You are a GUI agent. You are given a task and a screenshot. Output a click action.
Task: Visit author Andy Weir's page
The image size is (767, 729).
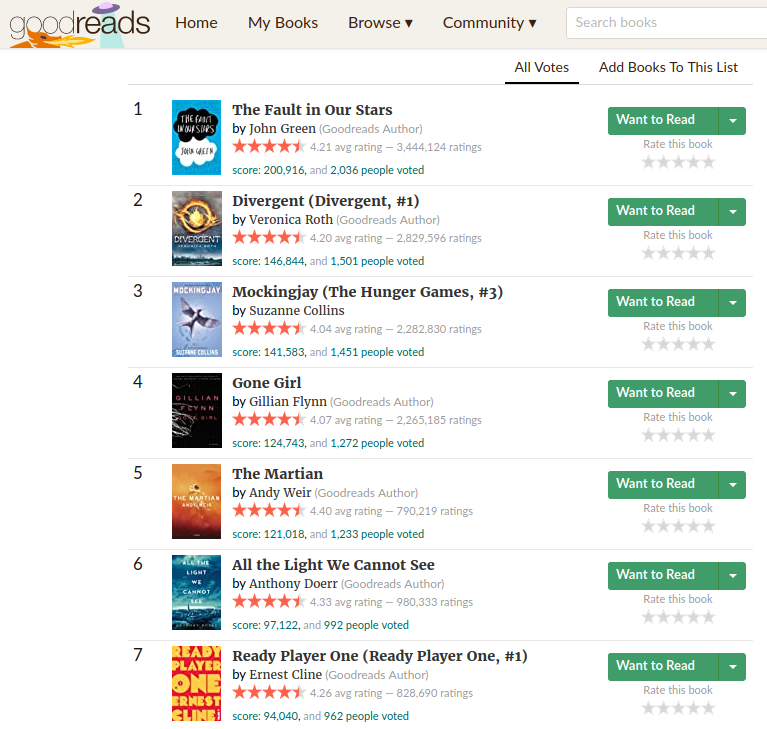(280, 493)
